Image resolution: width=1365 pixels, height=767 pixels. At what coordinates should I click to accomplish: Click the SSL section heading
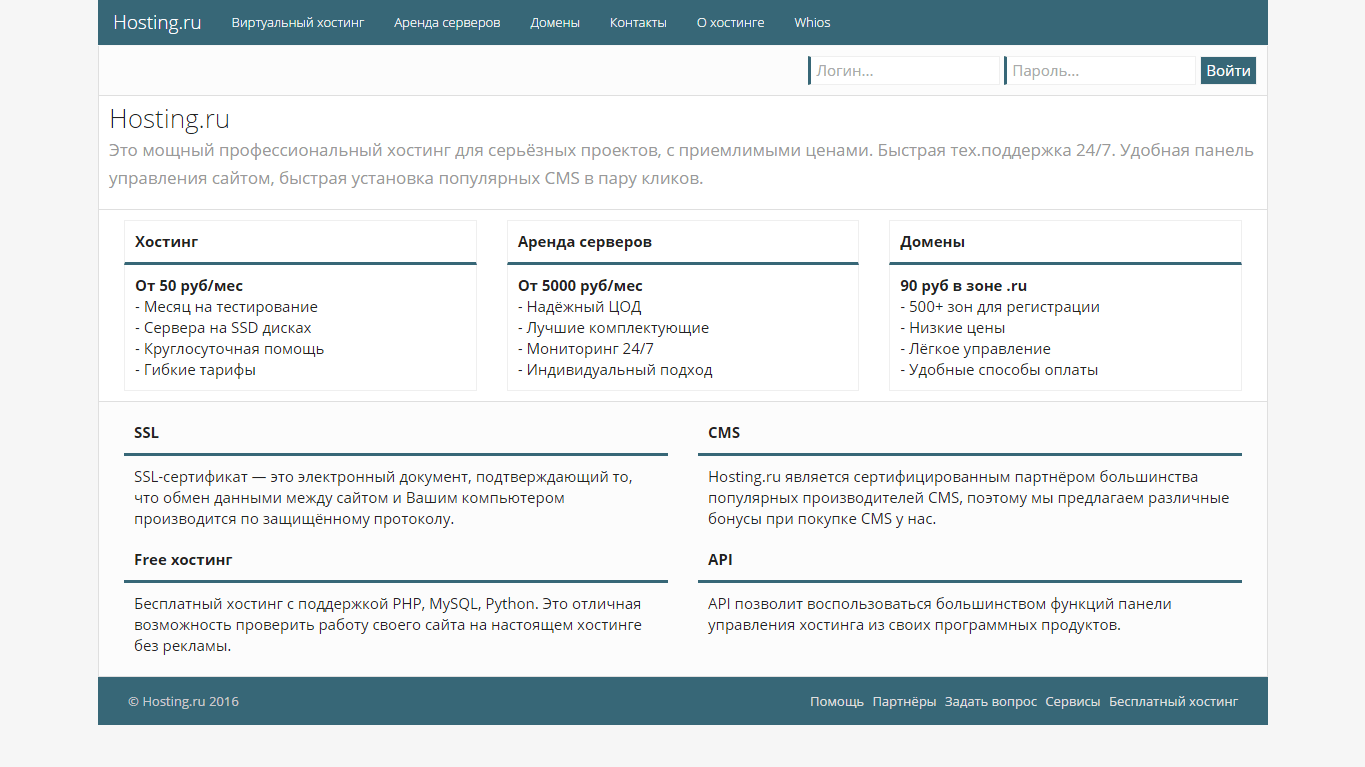[146, 433]
